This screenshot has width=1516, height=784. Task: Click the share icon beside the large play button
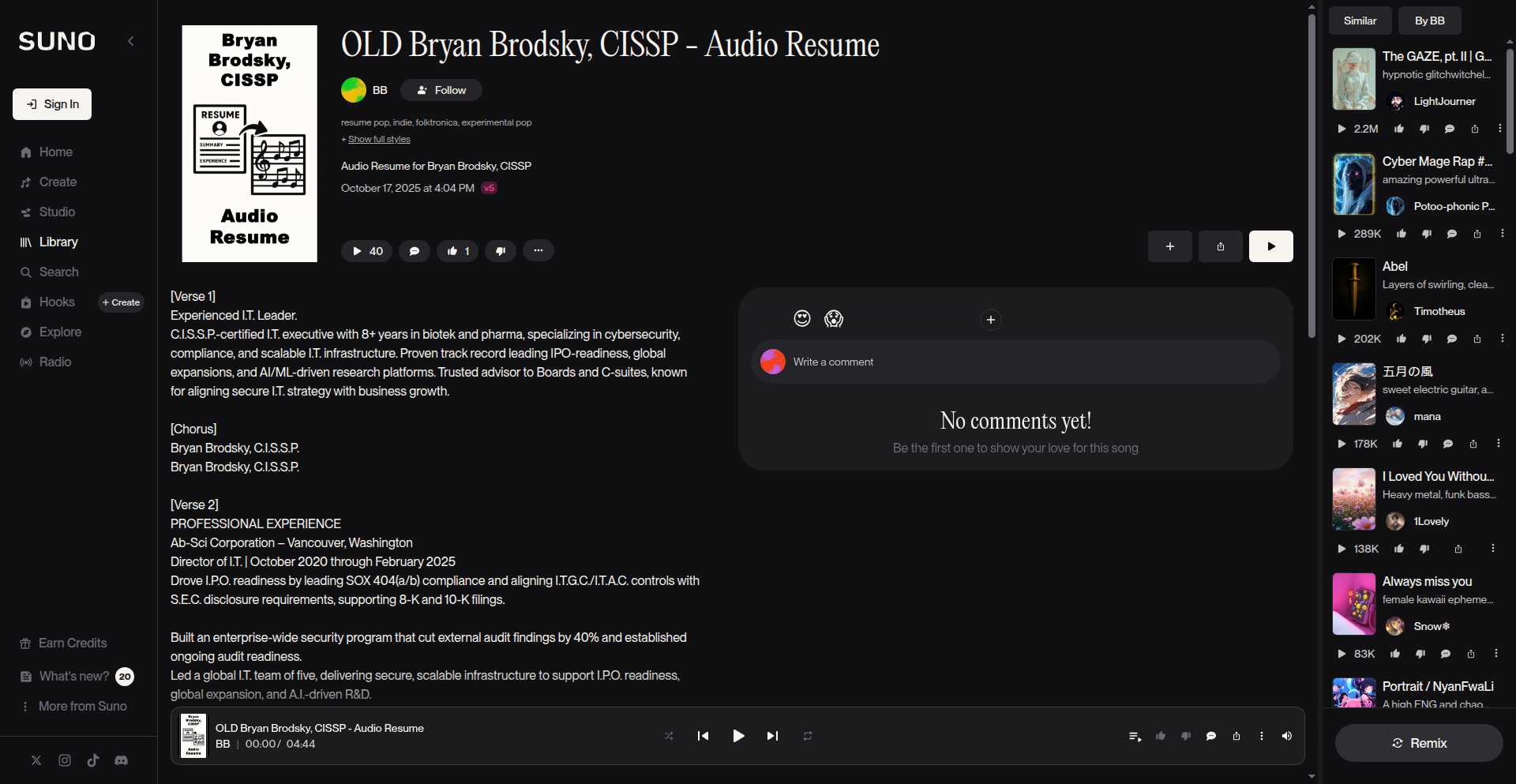click(x=1220, y=246)
